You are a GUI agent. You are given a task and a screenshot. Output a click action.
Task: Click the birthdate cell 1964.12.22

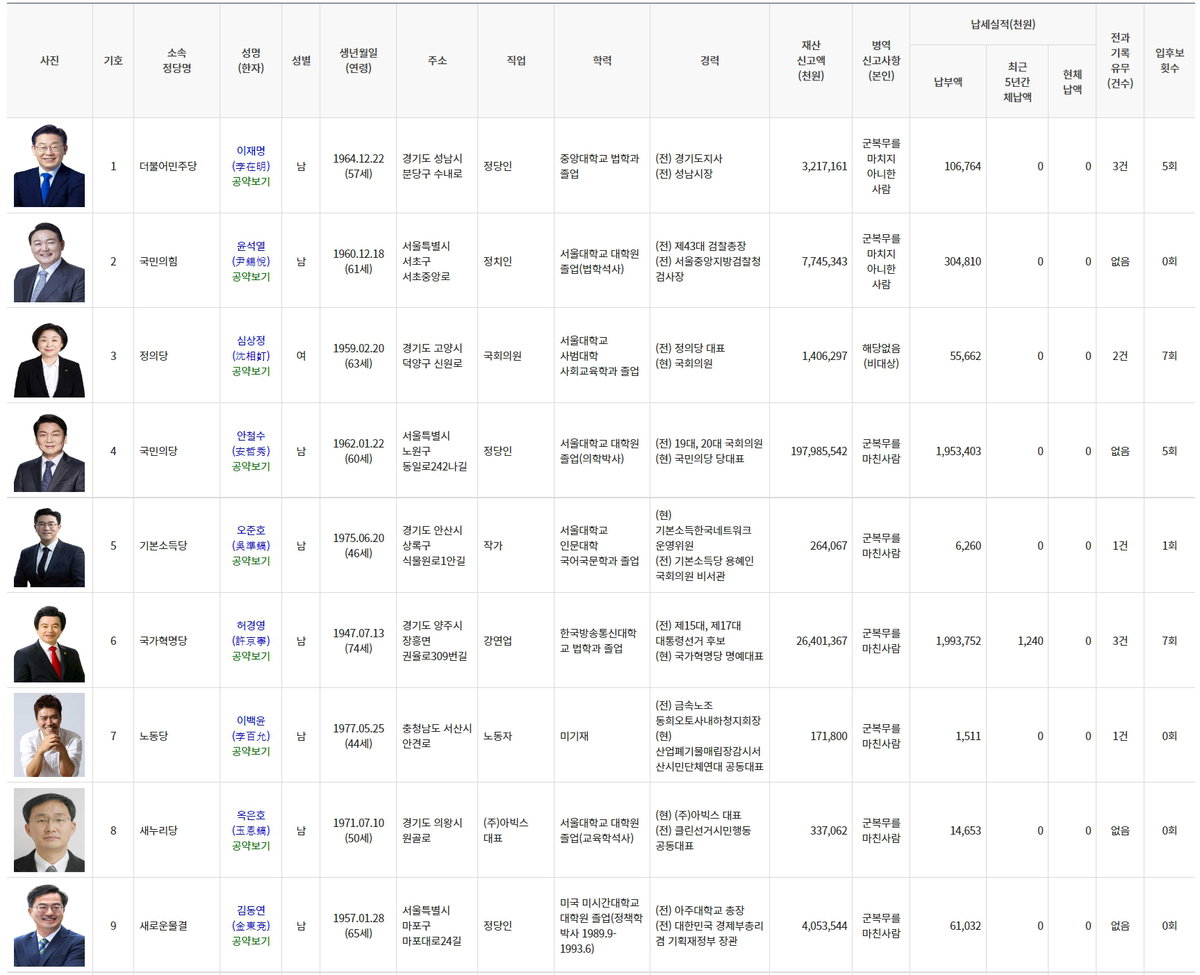coord(358,166)
